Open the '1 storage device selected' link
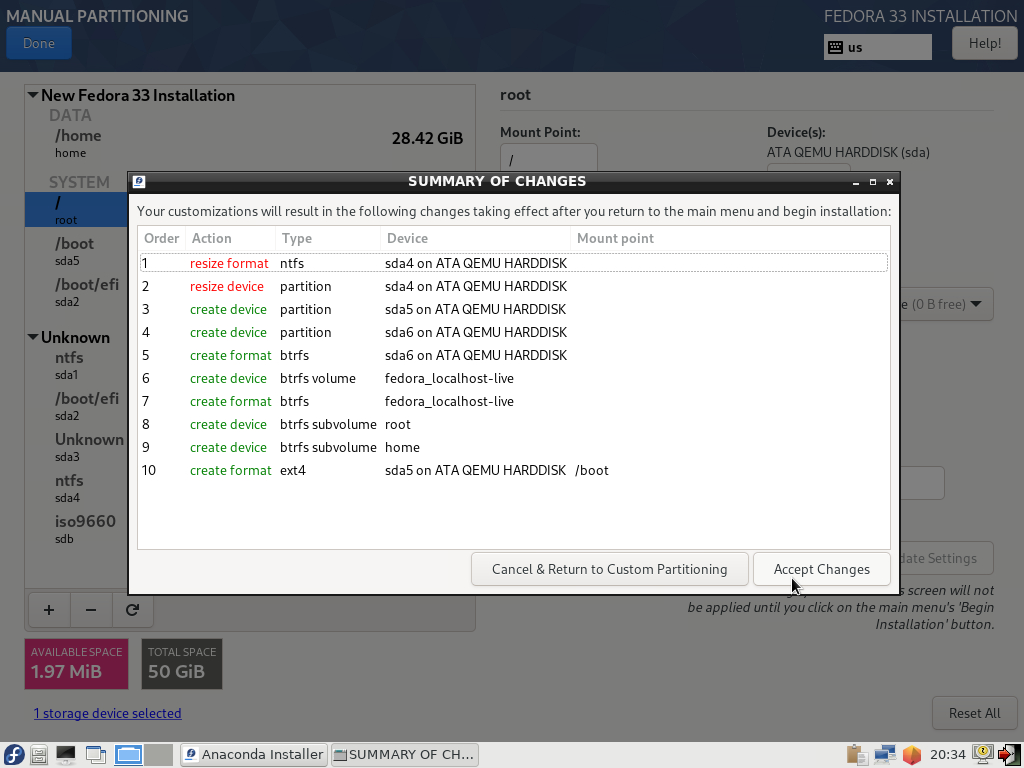The image size is (1024, 768). (108, 713)
